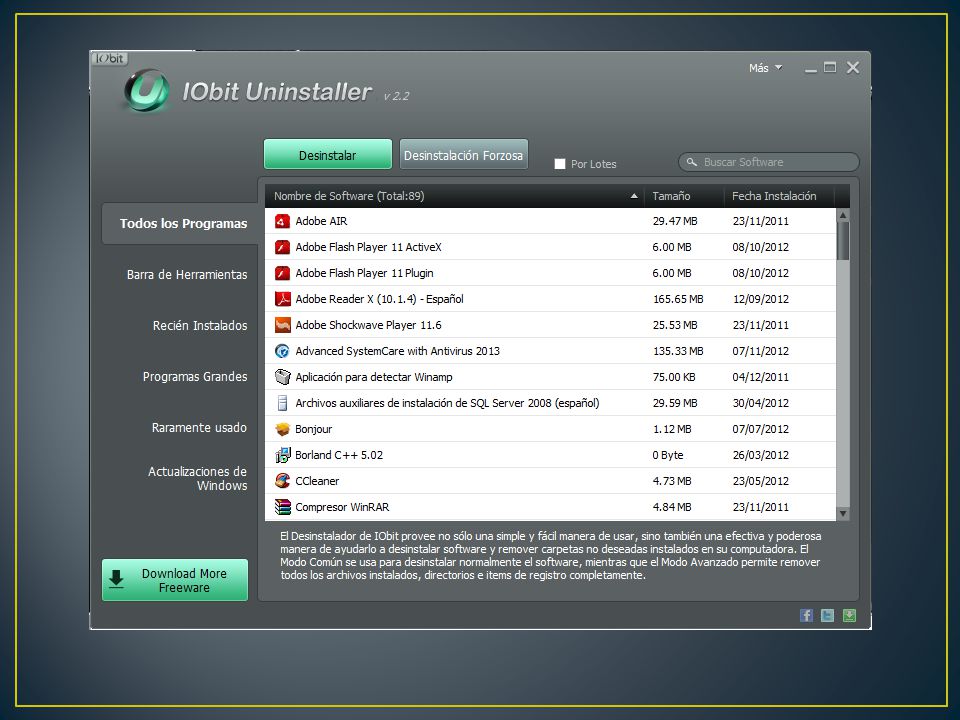Click the 12/09/2012 install date

760,299
